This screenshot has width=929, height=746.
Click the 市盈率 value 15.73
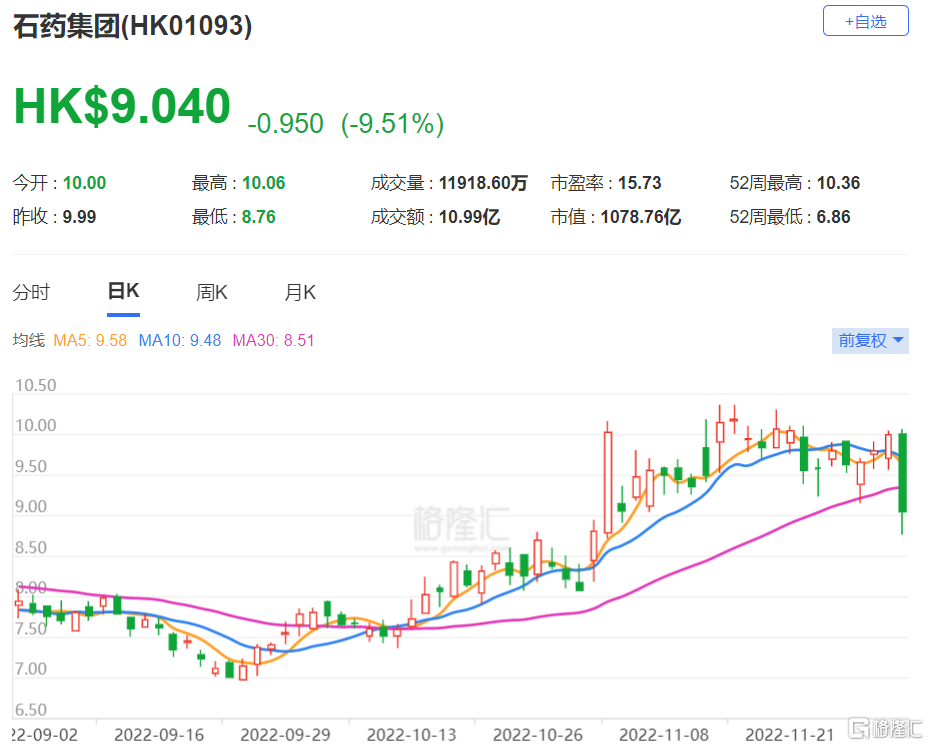coord(640,183)
